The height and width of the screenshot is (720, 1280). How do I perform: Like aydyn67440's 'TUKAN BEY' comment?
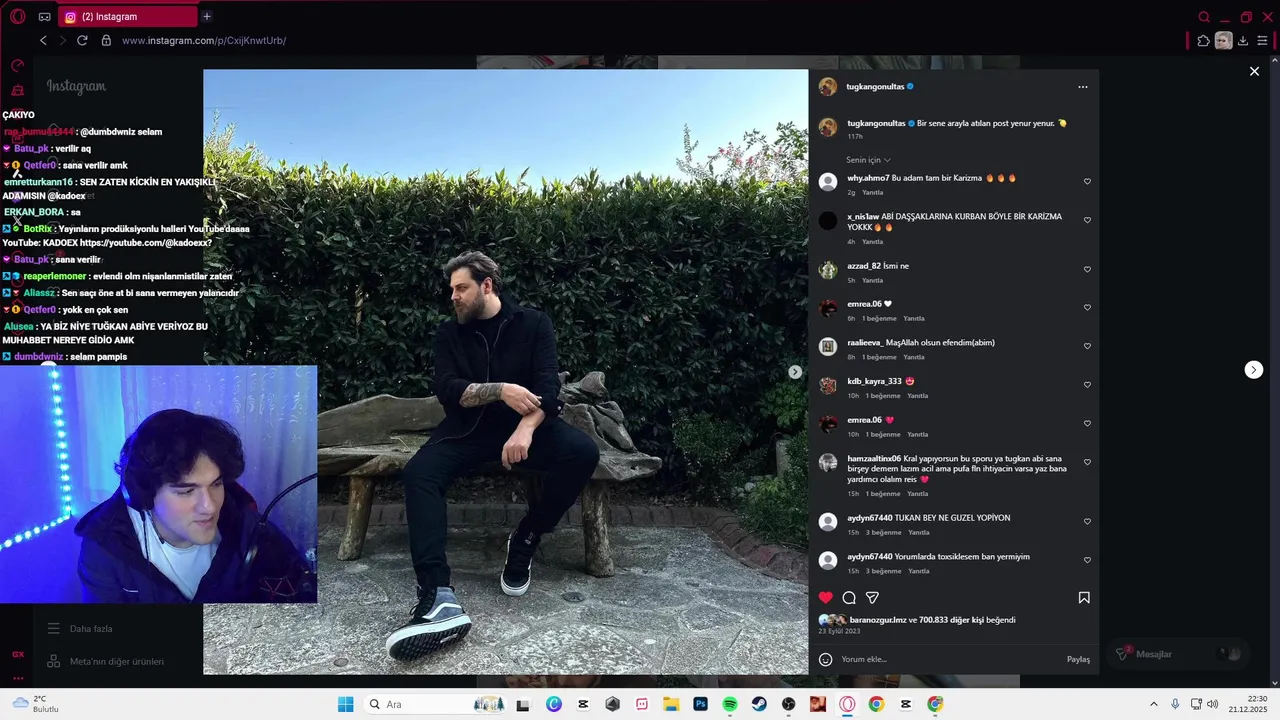[1087, 521]
